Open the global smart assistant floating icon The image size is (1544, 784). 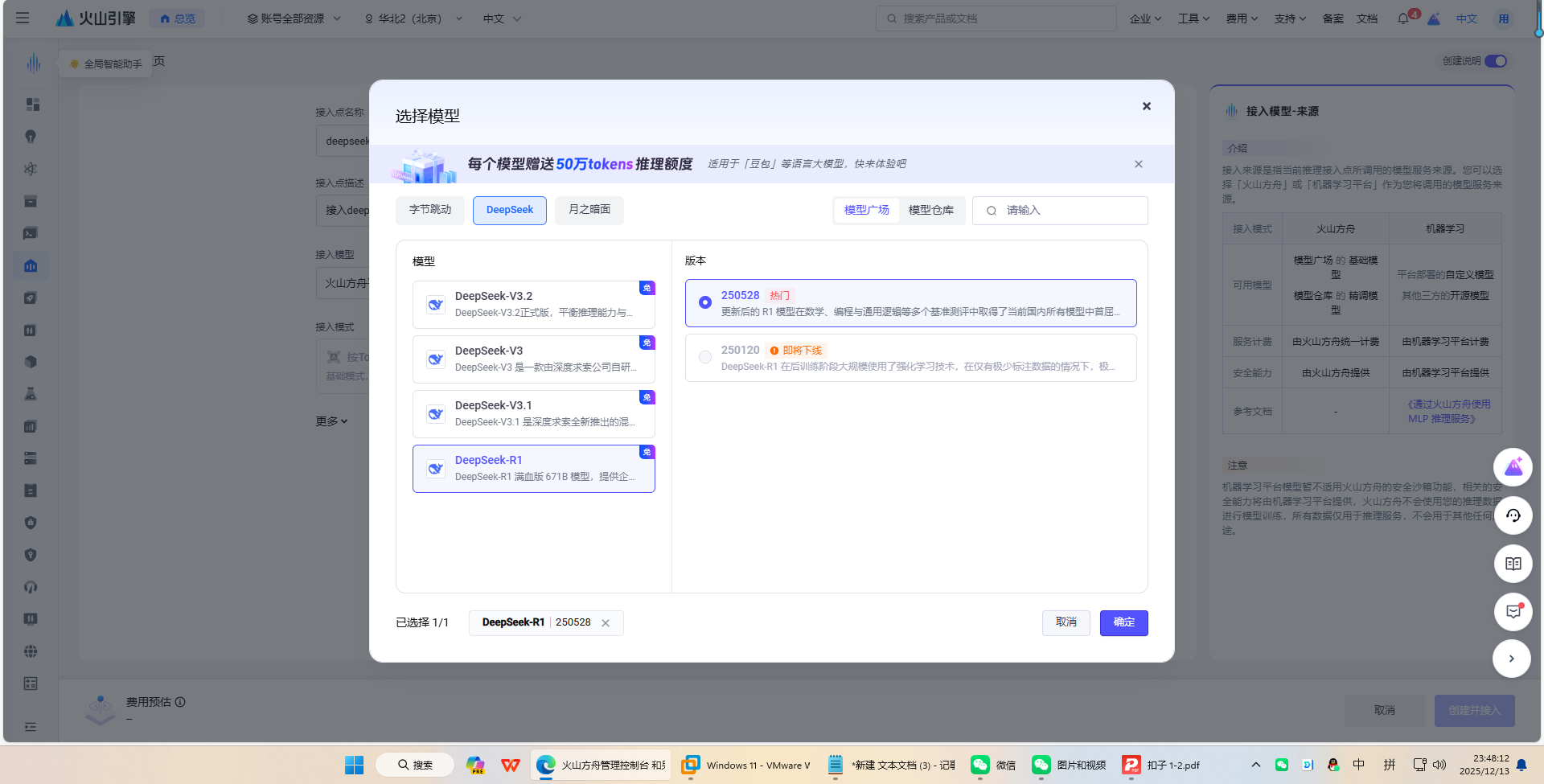click(1513, 467)
